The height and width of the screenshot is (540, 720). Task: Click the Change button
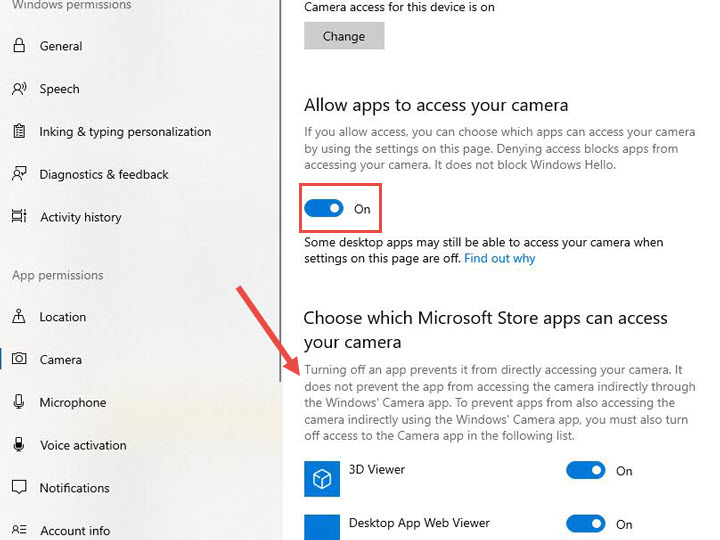tap(344, 36)
